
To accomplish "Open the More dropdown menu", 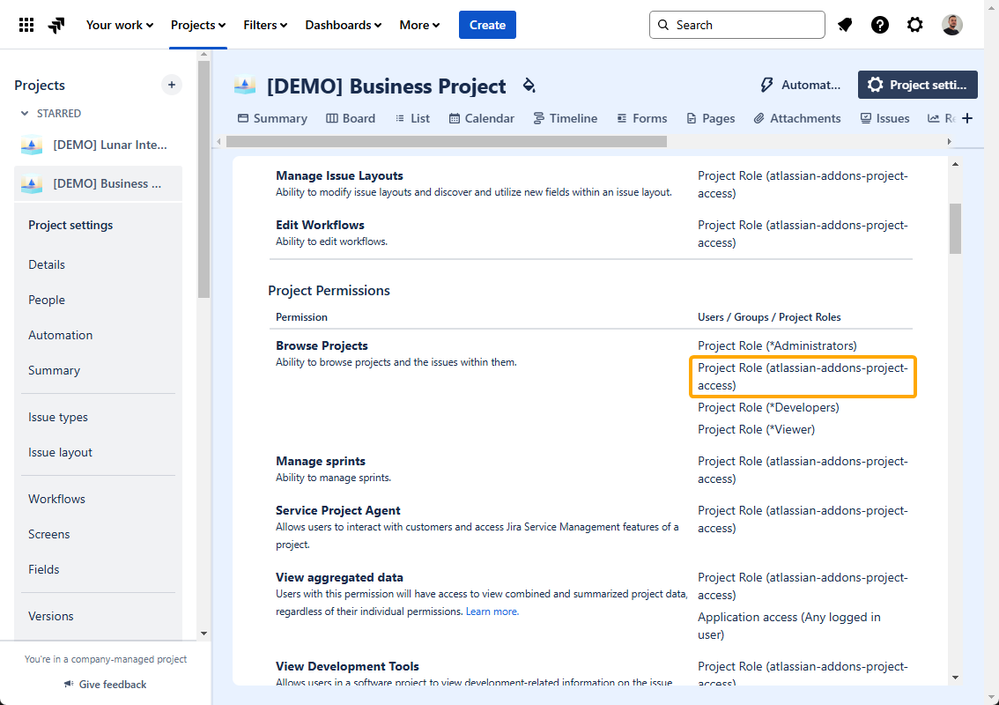I will pyautogui.click(x=419, y=25).
